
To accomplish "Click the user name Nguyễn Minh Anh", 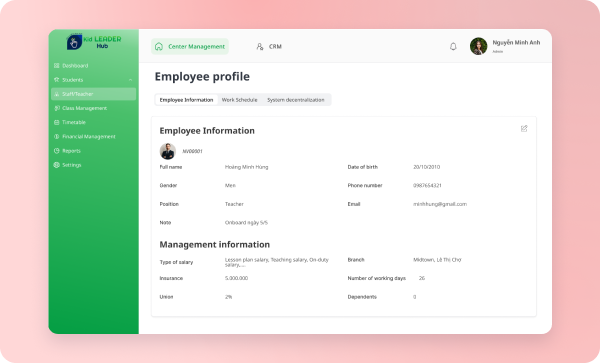I will coord(516,42).
